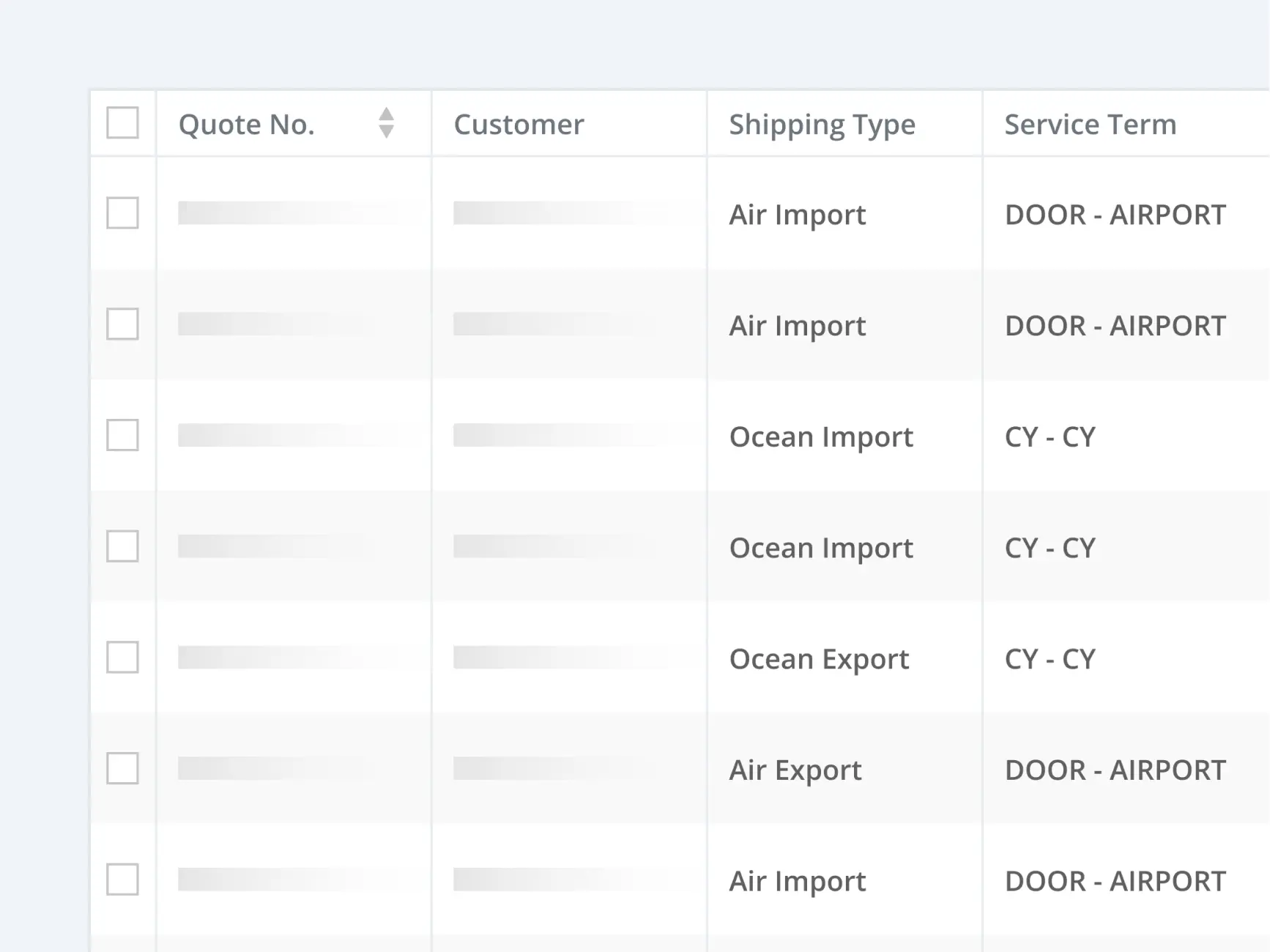Check the second Ocean Import row checkbox
The height and width of the screenshot is (952, 1270).
[122, 546]
